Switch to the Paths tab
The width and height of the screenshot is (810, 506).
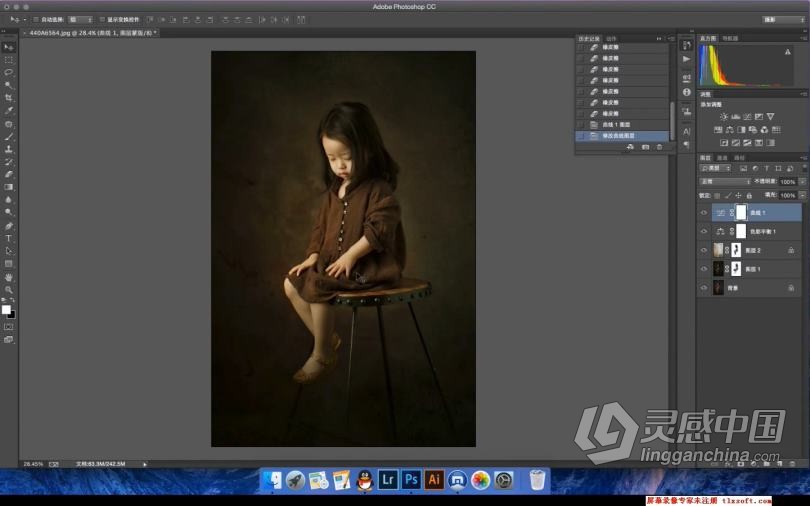click(739, 157)
